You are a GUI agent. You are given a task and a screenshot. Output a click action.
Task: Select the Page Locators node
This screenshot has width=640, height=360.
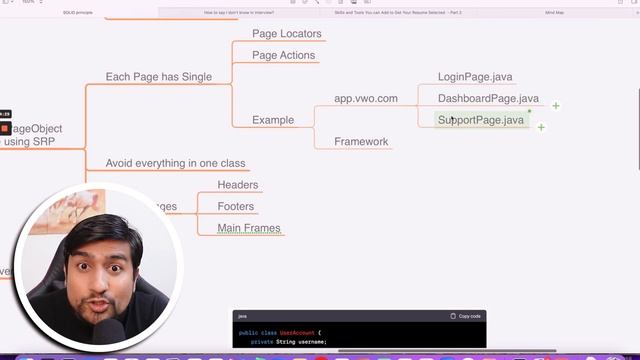(x=287, y=33)
